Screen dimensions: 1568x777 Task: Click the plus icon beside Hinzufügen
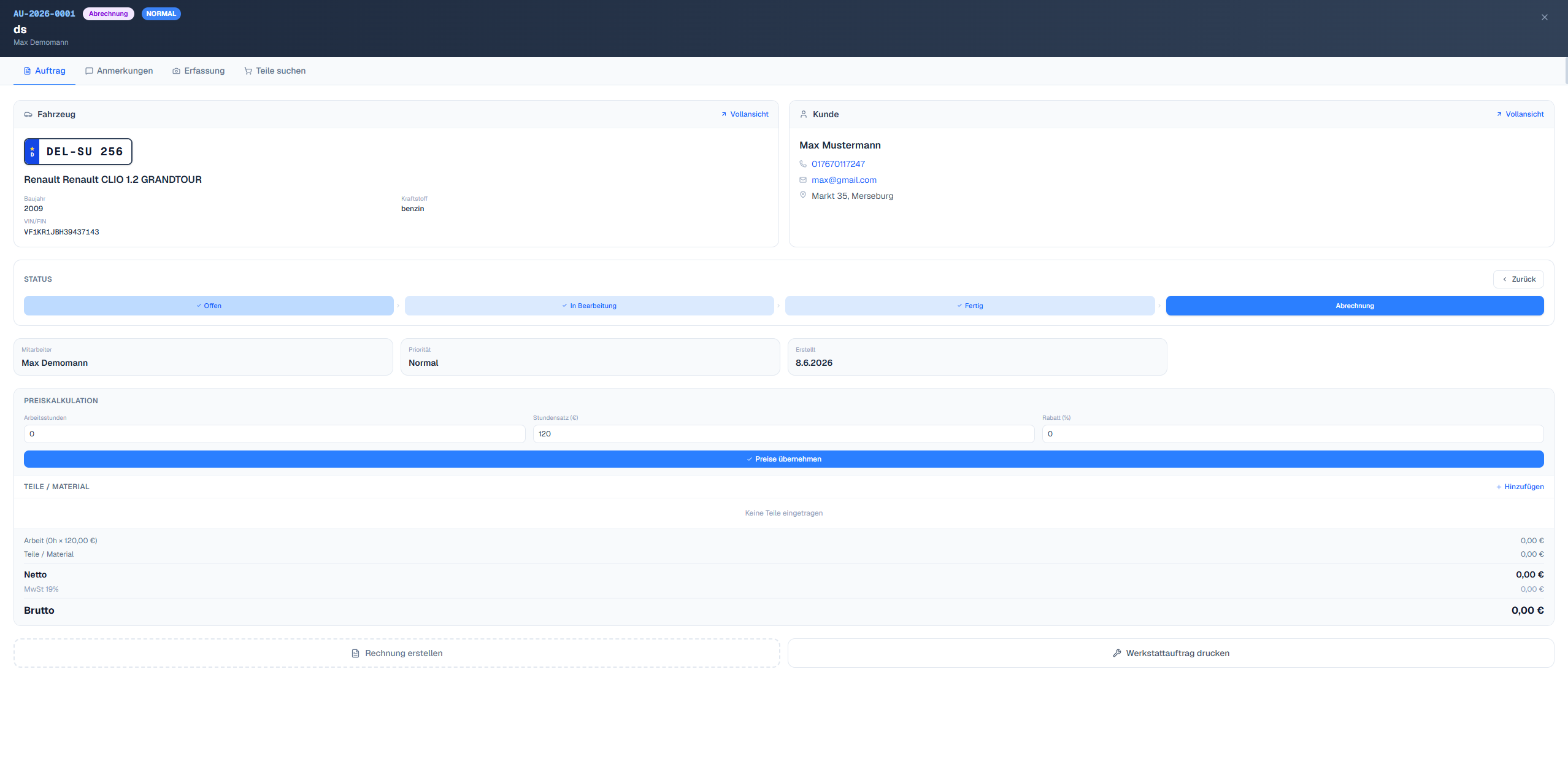click(1499, 487)
